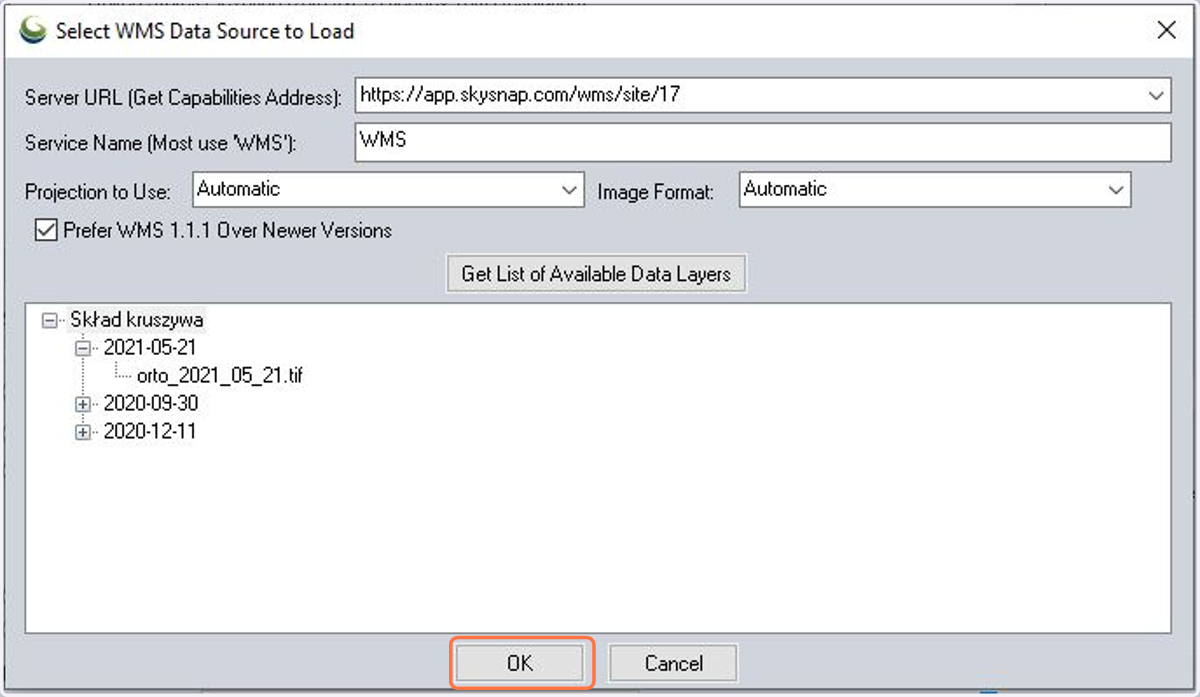Toggle Prefer WMS 1.1.1 Over Newer Versions checkbox
The image size is (1200, 697).
coord(46,231)
